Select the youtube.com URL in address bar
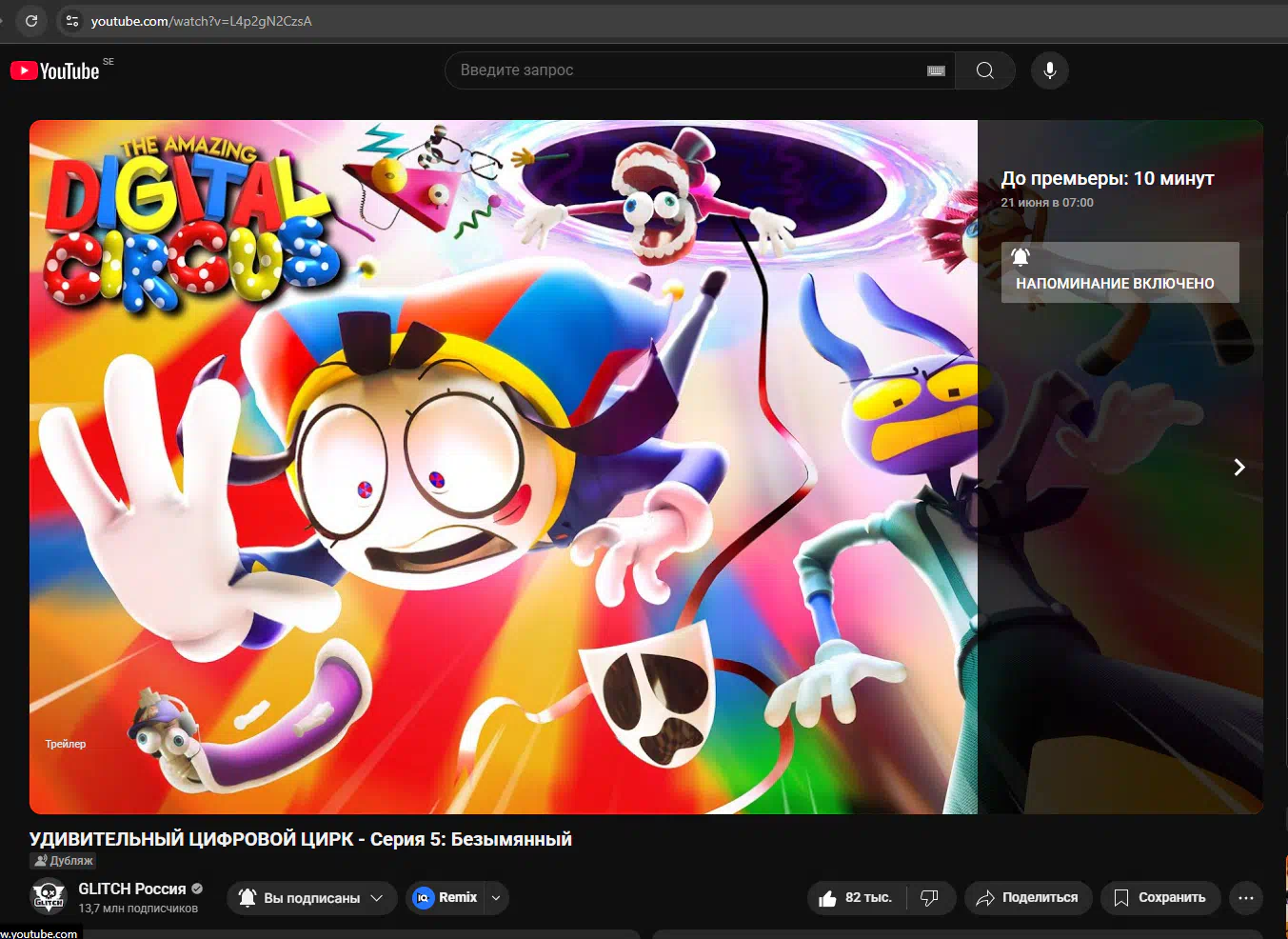1288x939 pixels. coord(201,21)
